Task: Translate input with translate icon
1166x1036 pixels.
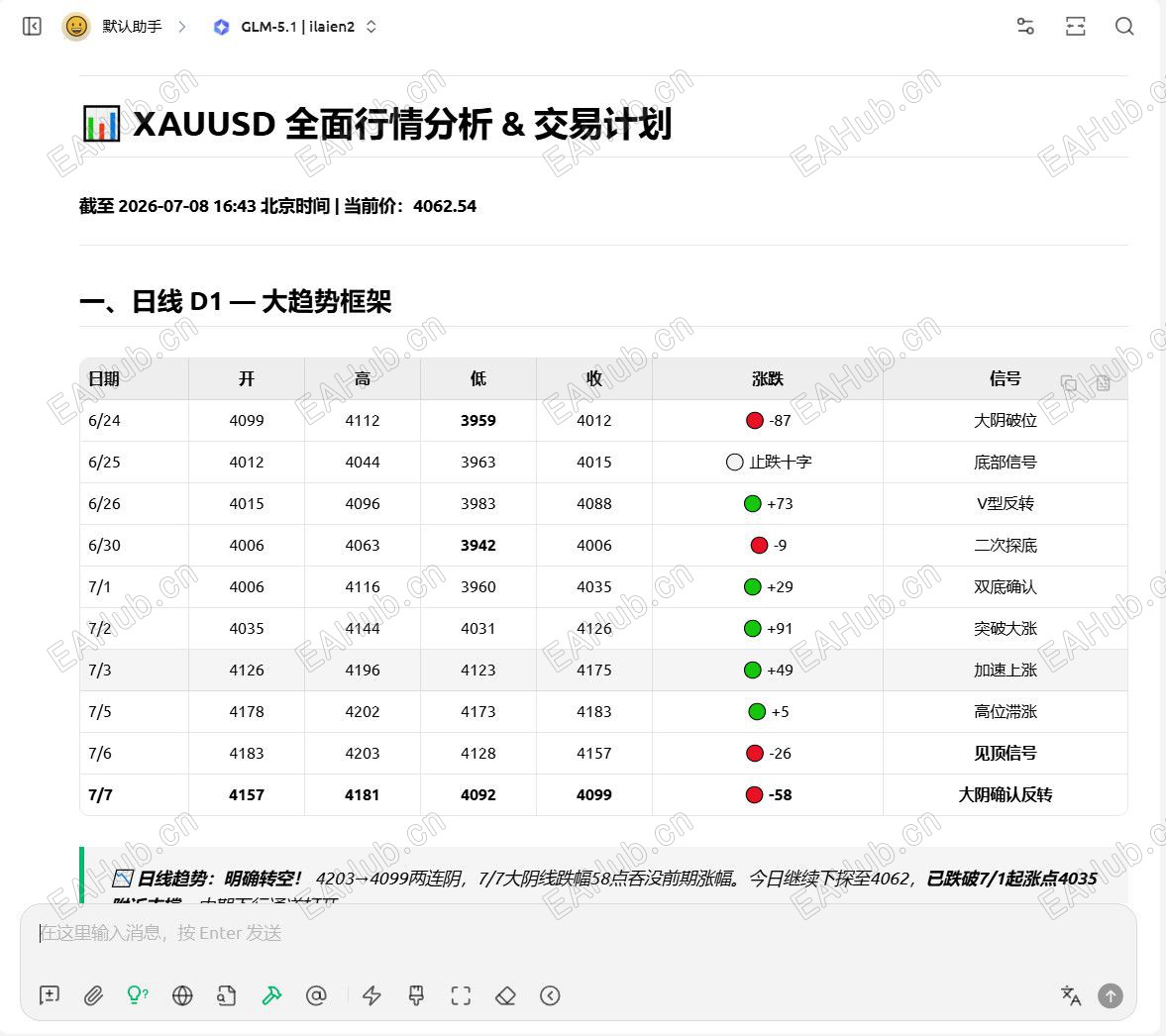Action: pyautogui.click(x=1071, y=995)
